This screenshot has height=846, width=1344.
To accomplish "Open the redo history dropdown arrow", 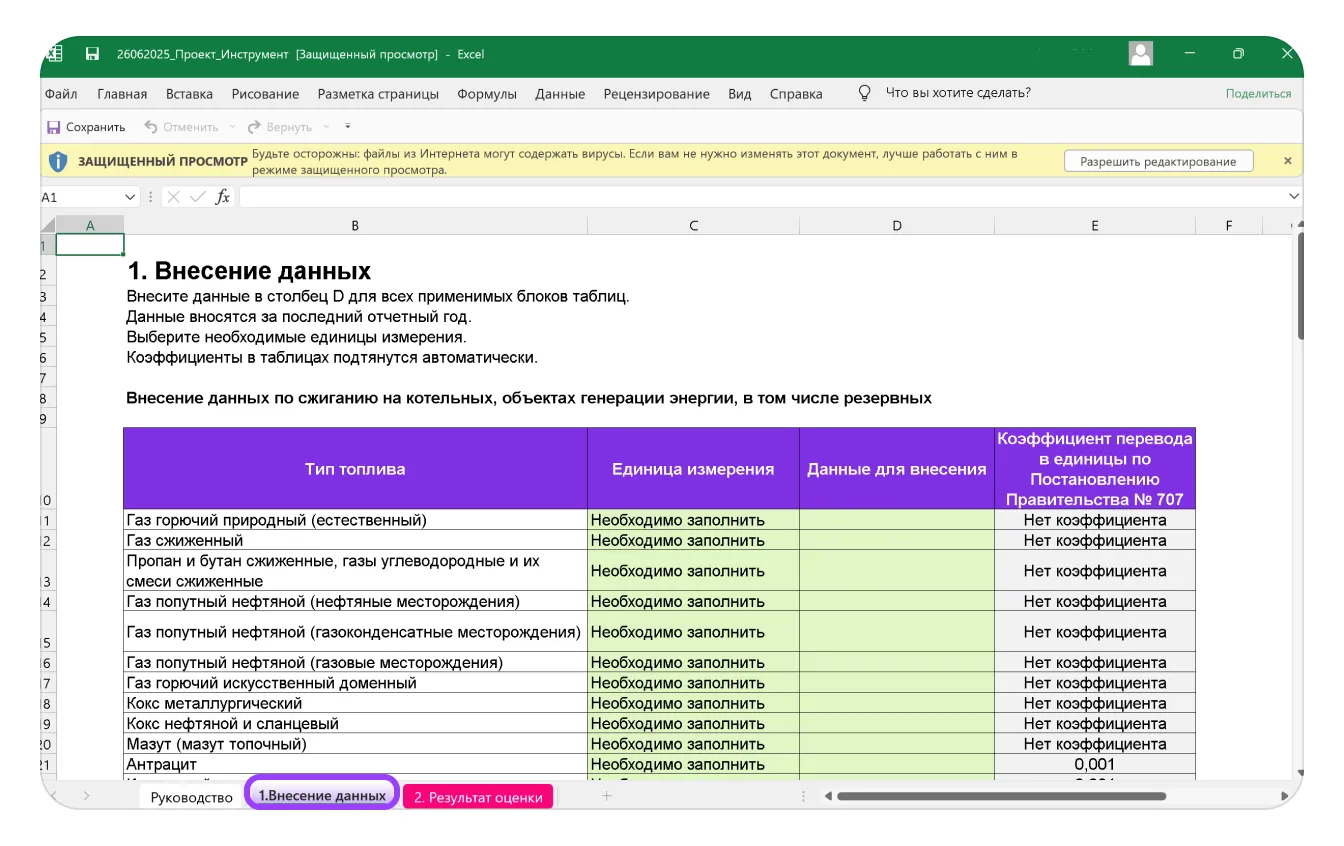I will coord(326,127).
